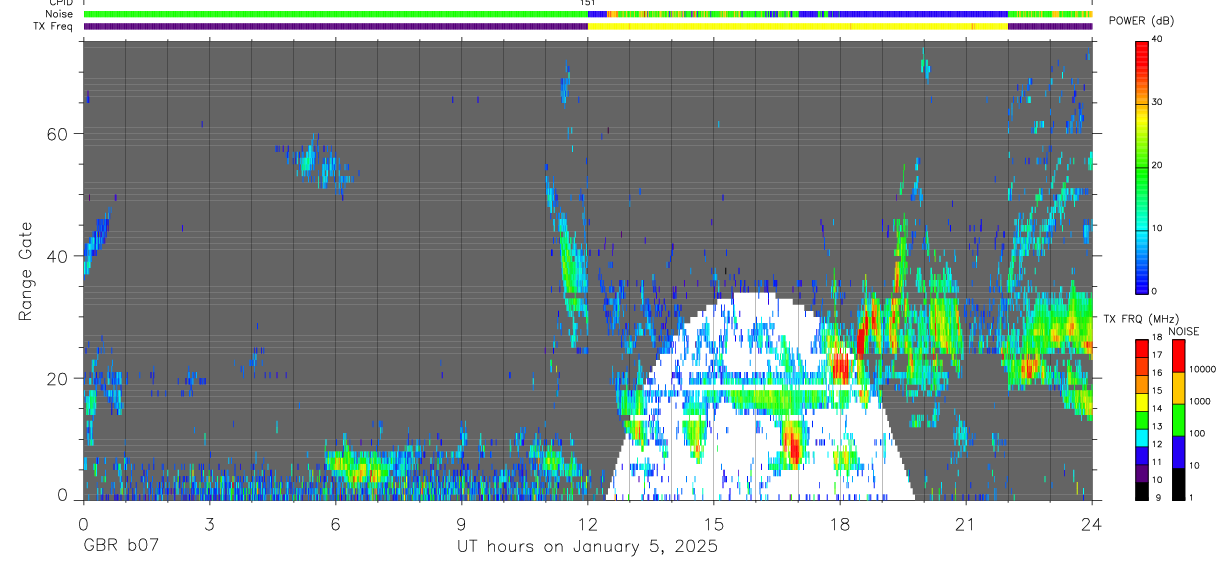1228x567 pixels.
Task: Select the red swatch in the NOISE bar
Action: click(x=1179, y=356)
